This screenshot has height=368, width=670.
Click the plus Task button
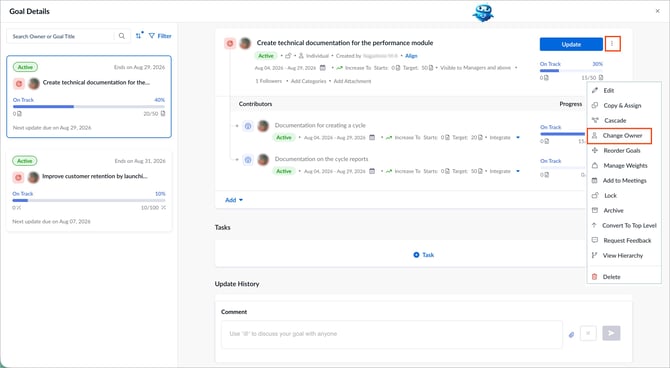[x=423, y=255]
